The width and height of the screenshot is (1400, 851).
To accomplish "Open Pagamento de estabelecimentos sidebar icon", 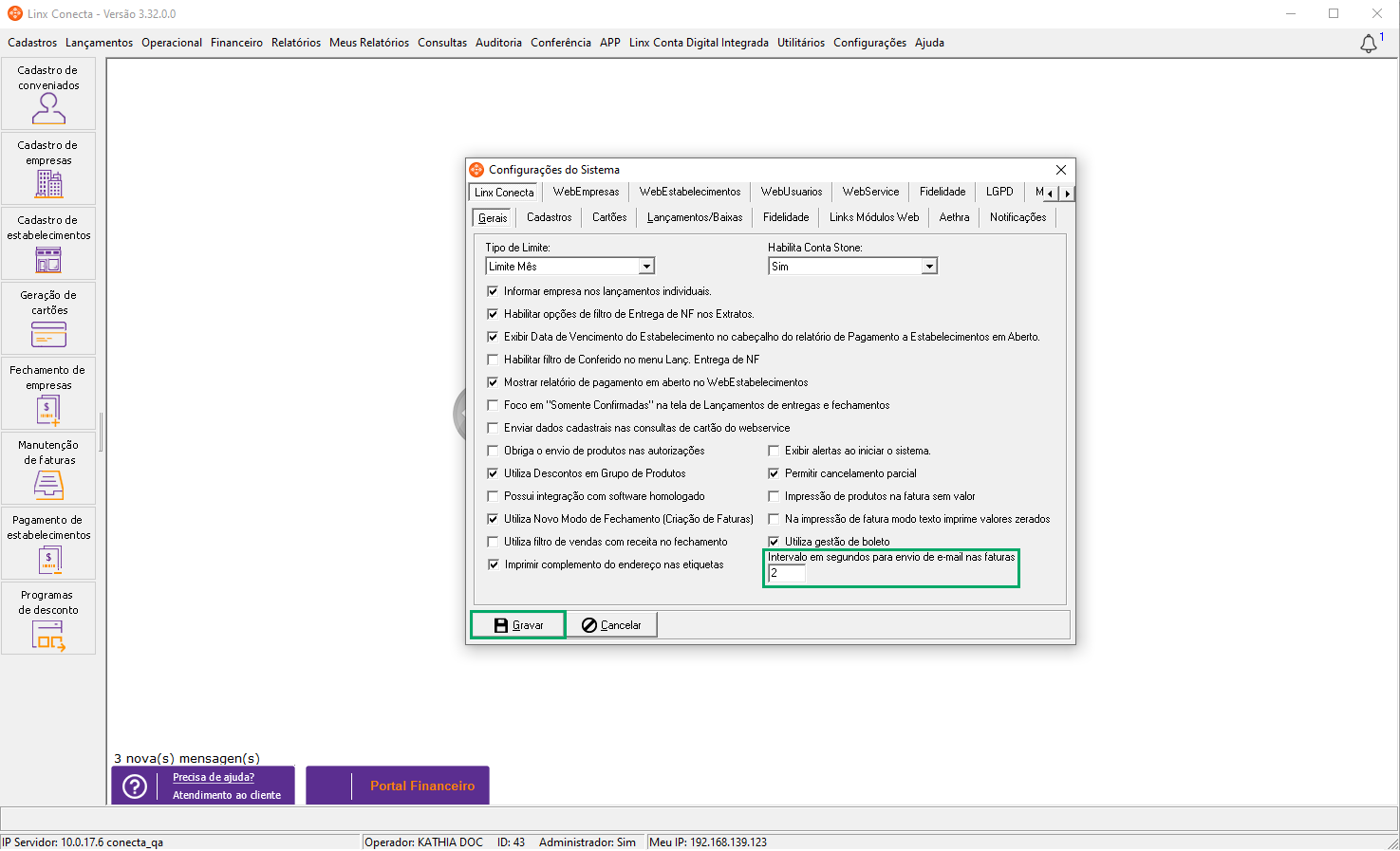I will [48, 543].
